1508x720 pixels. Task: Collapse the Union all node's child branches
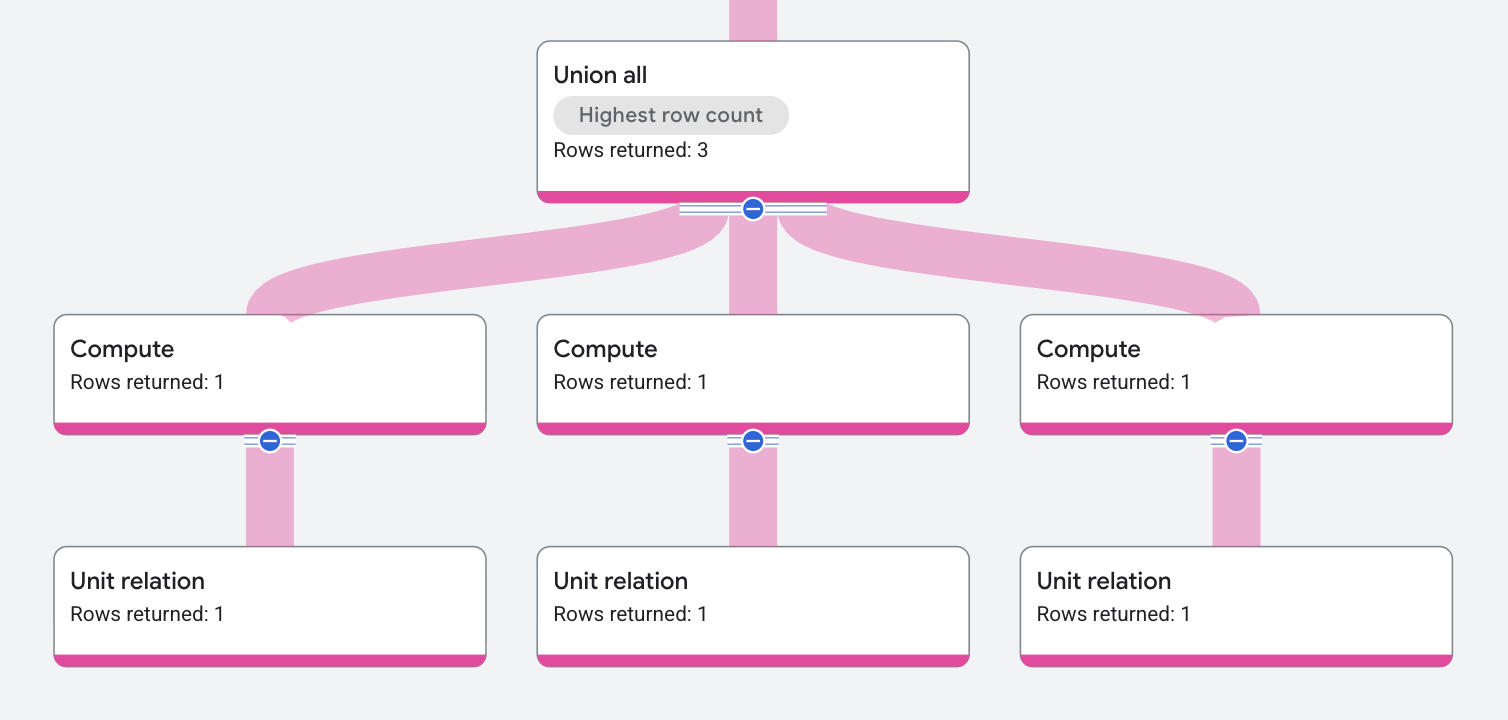click(752, 209)
